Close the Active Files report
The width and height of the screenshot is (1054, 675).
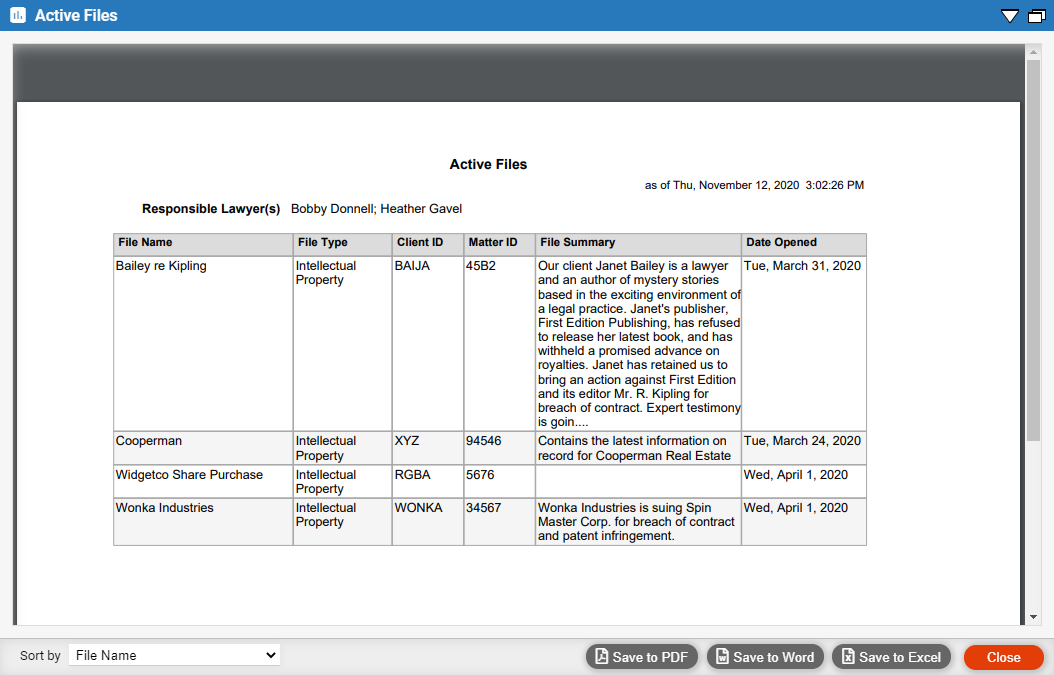coord(1004,657)
